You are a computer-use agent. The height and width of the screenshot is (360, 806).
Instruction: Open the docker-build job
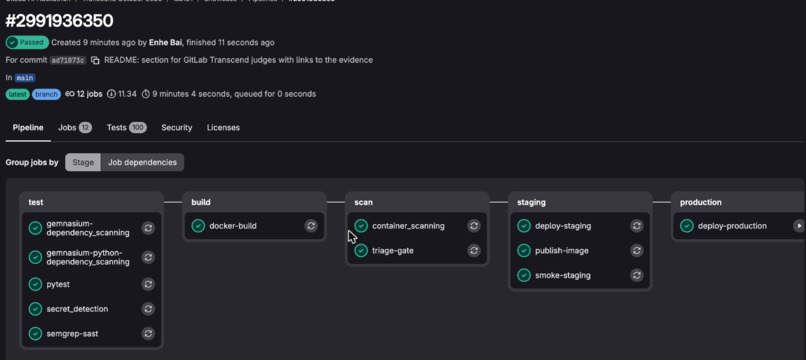(x=233, y=226)
